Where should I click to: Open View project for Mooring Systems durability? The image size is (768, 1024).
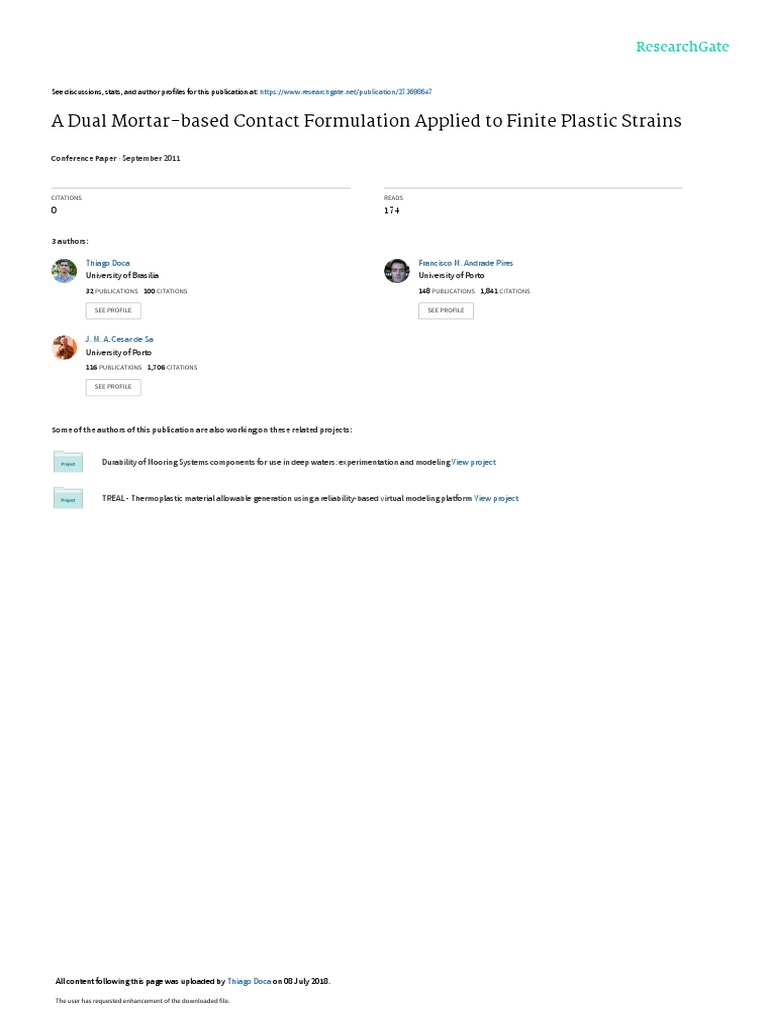click(474, 462)
